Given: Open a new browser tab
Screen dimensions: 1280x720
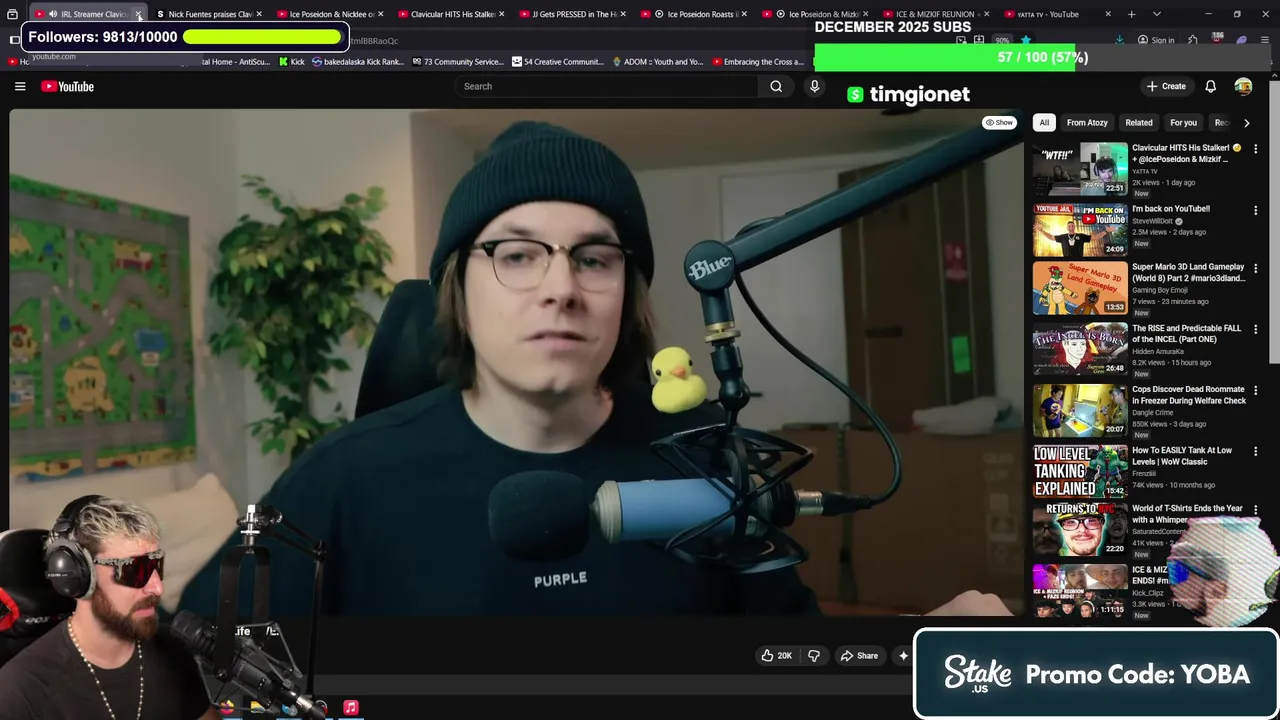Looking at the screenshot, I should (x=1131, y=14).
